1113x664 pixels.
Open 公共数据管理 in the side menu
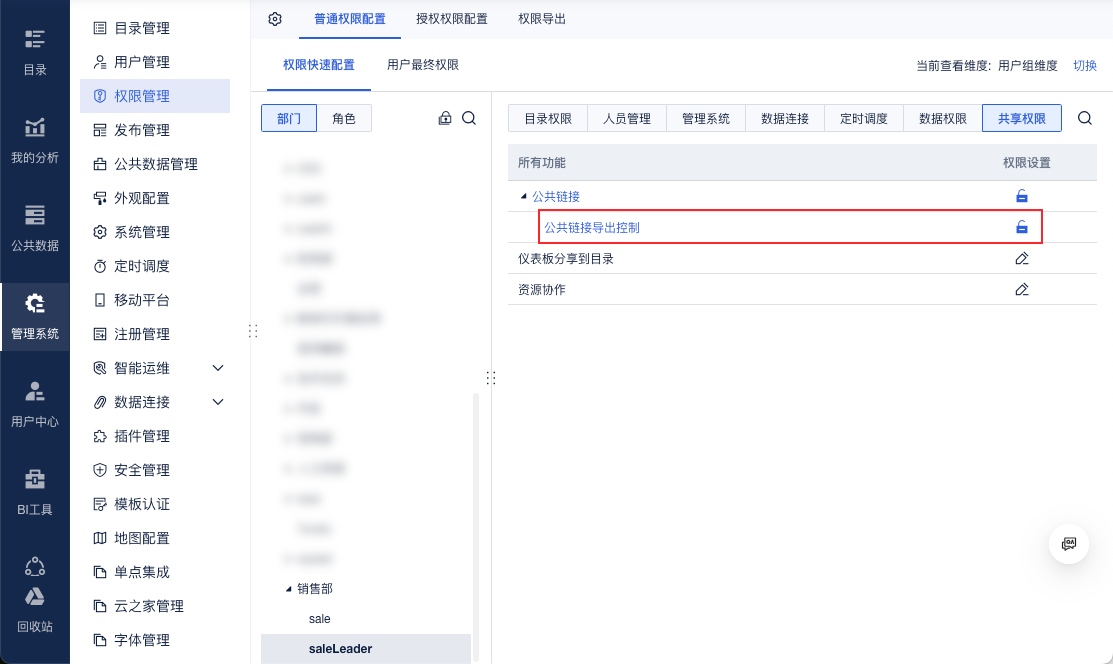155,164
